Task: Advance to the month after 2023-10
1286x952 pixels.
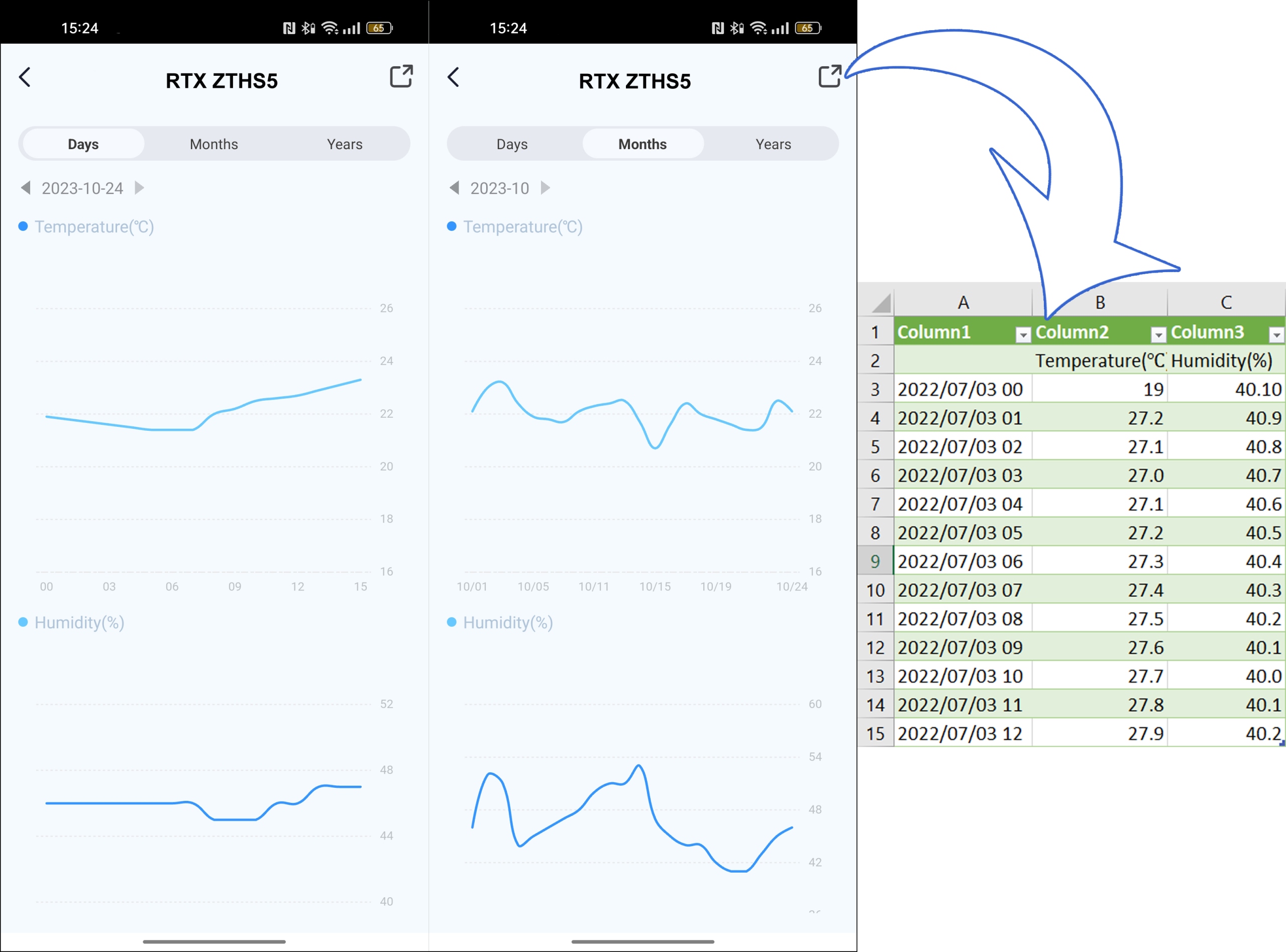Action: click(546, 188)
